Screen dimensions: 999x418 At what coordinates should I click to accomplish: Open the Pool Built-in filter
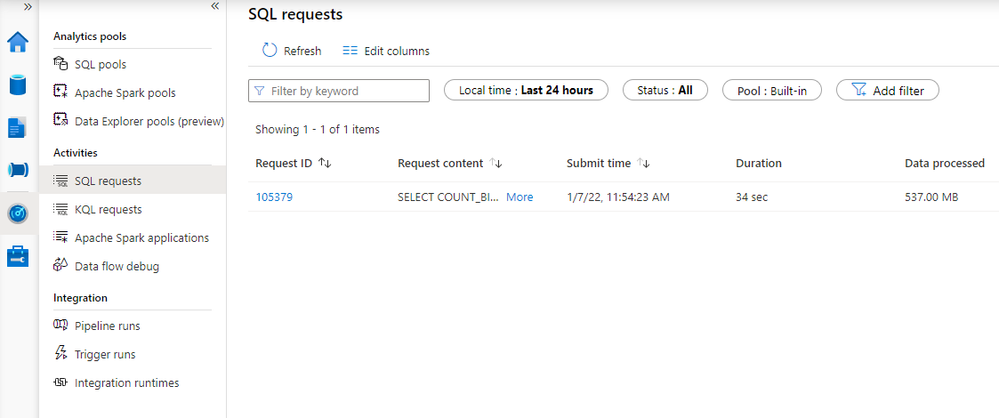[772, 90]
